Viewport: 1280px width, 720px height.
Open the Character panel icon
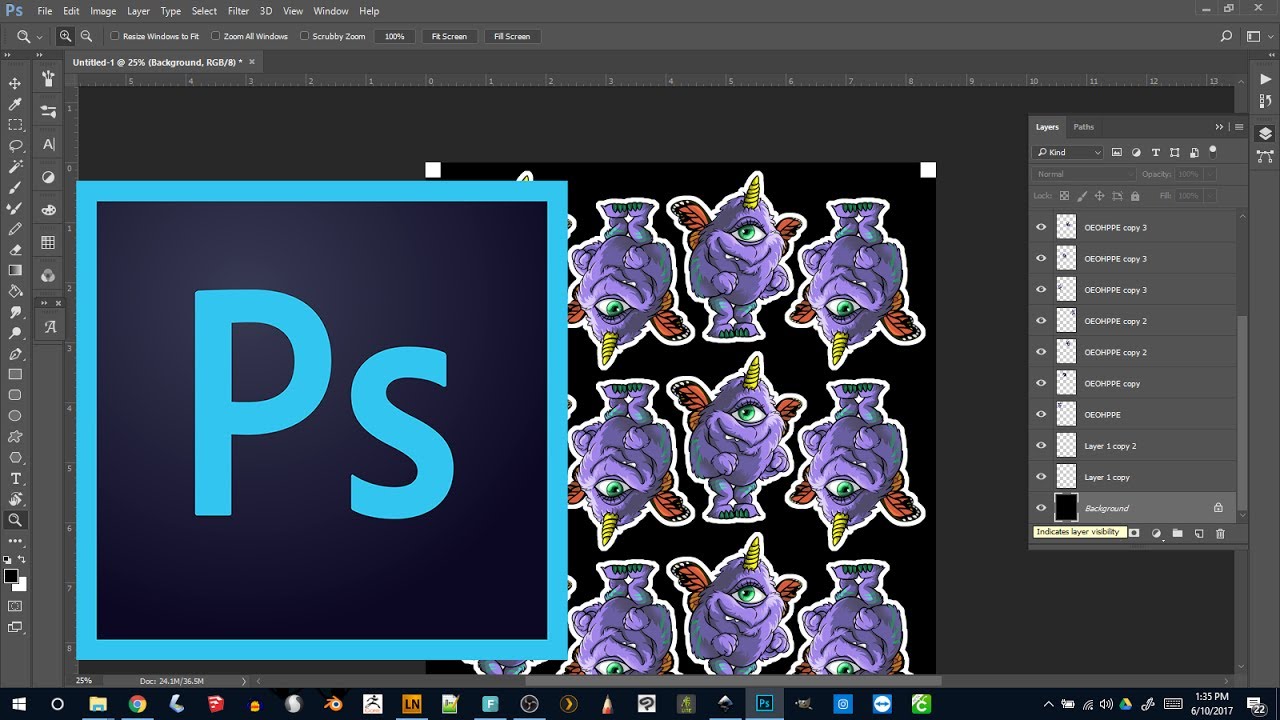tap(48, 144)
